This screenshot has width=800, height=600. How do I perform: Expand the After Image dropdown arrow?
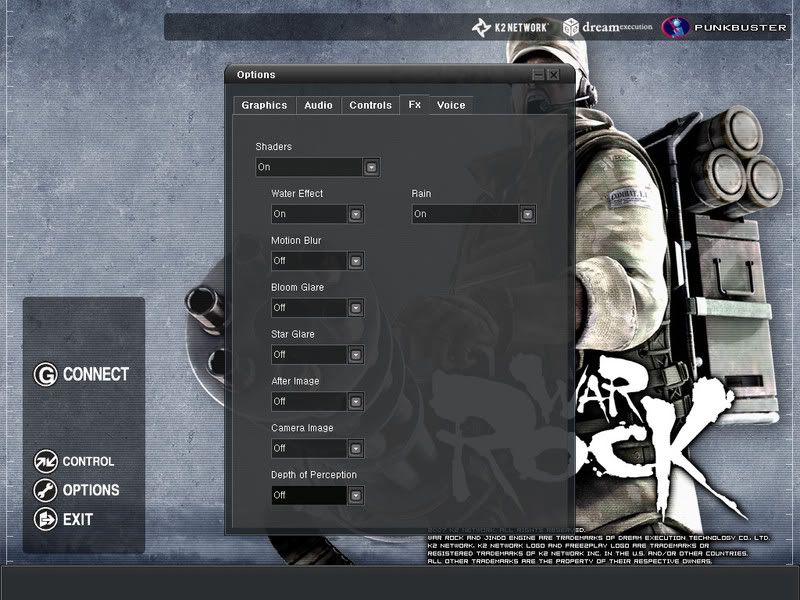pos(356,402)
